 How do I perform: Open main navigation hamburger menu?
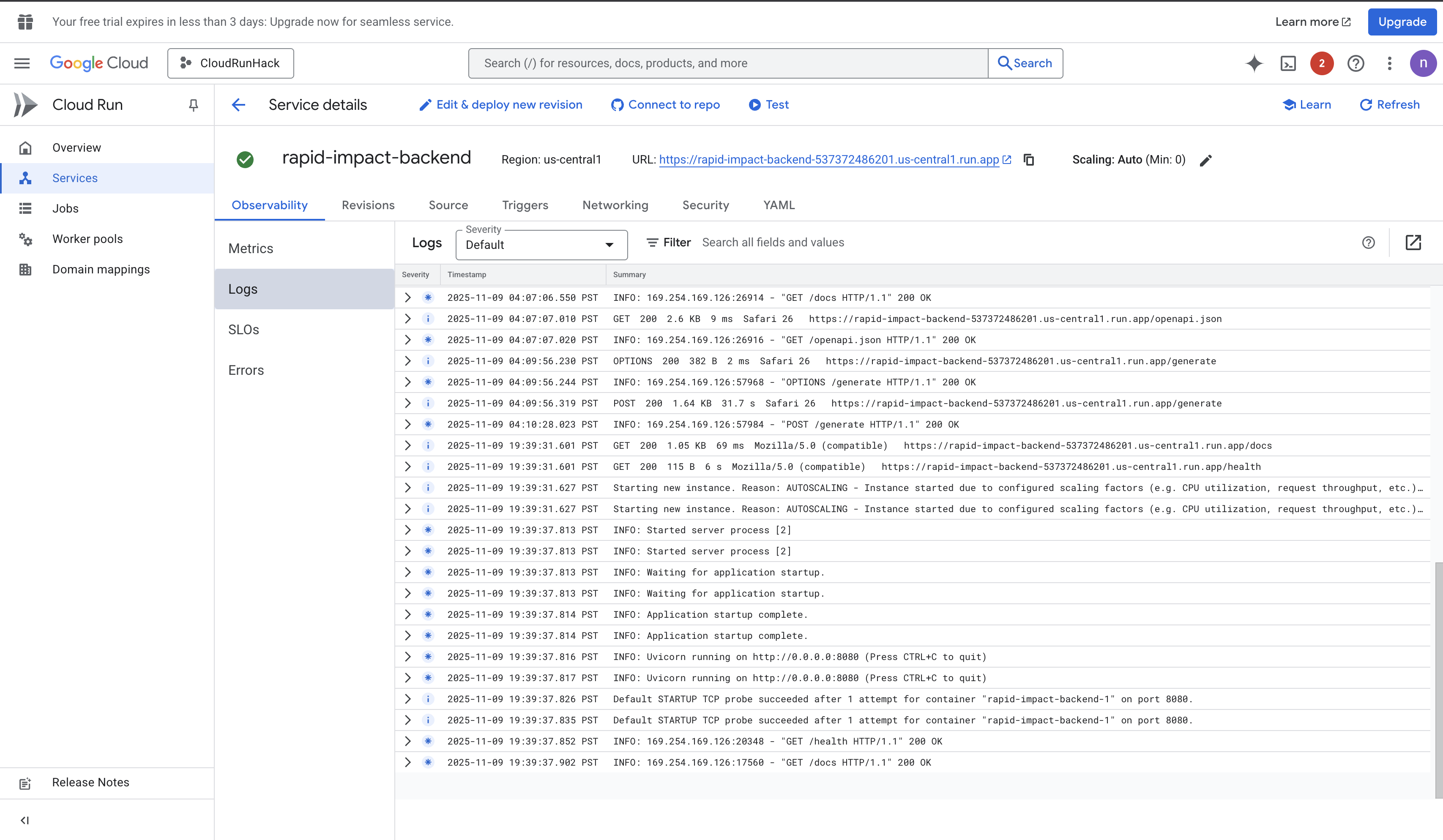(22, 63)
